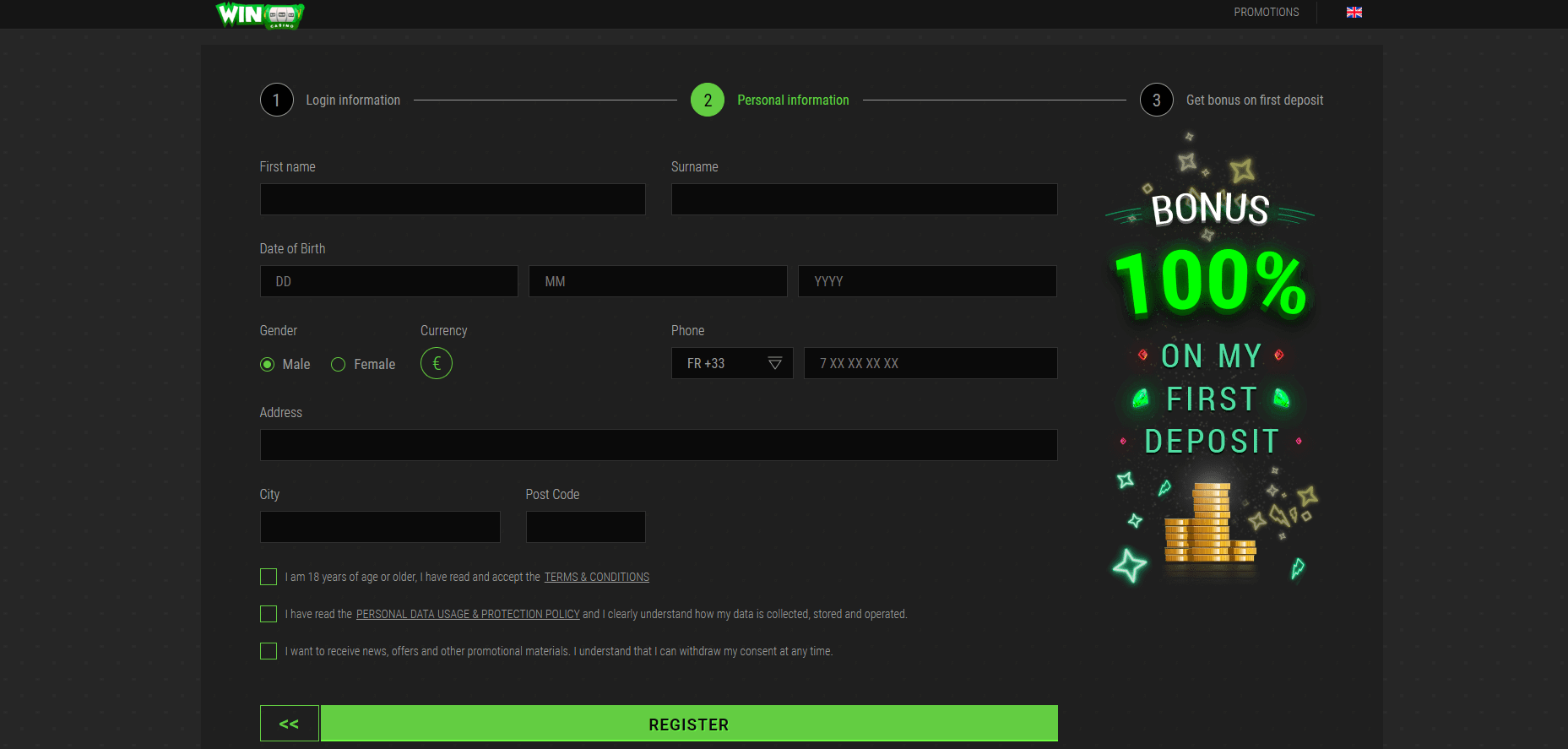The height and width of the screenshot is (749, 1568).
Task: Check the 18 years age confirmation box
Action: coord(269,577)
